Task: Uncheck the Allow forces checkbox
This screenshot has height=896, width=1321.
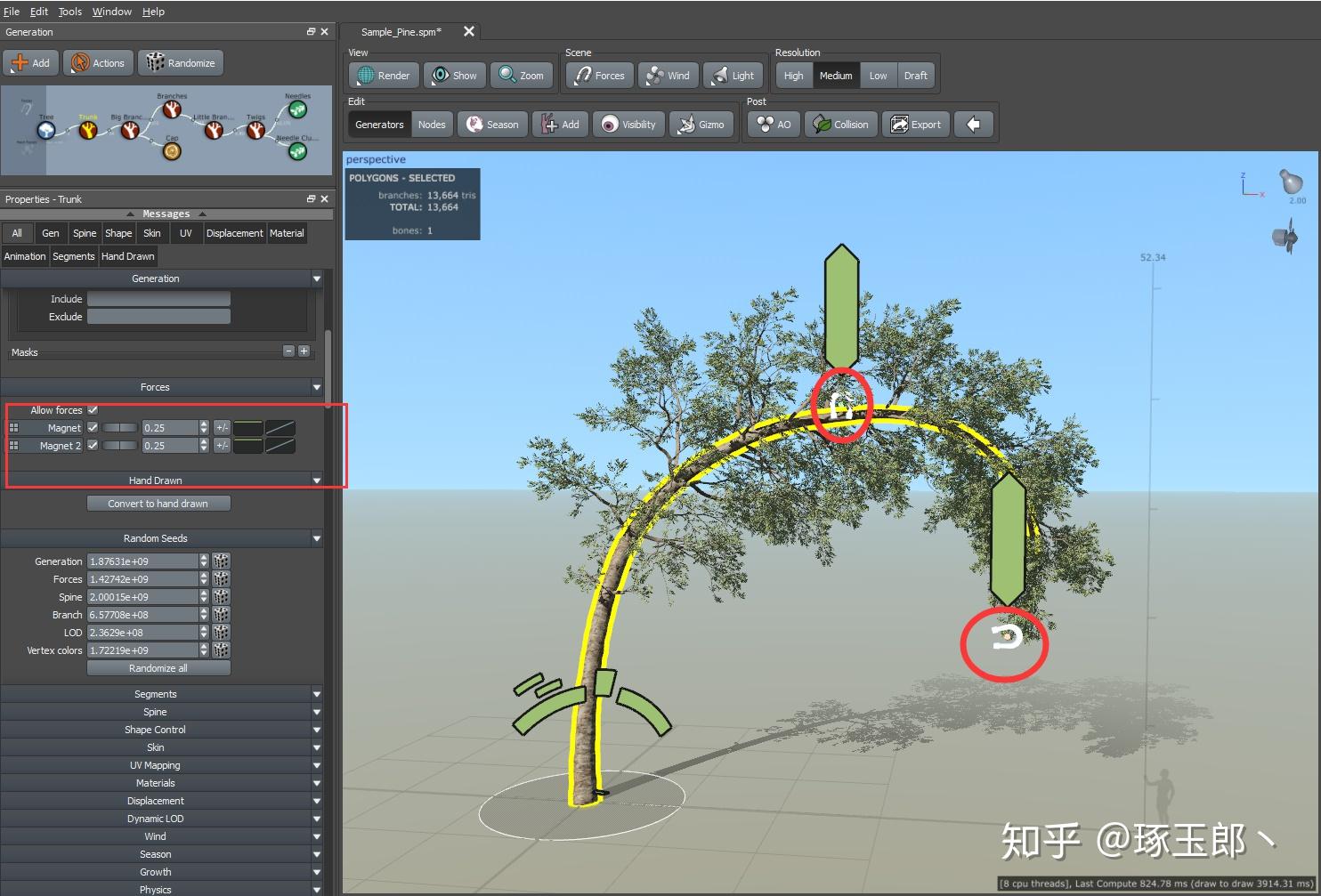Action: pyautogui.click(x=93, y=409)
